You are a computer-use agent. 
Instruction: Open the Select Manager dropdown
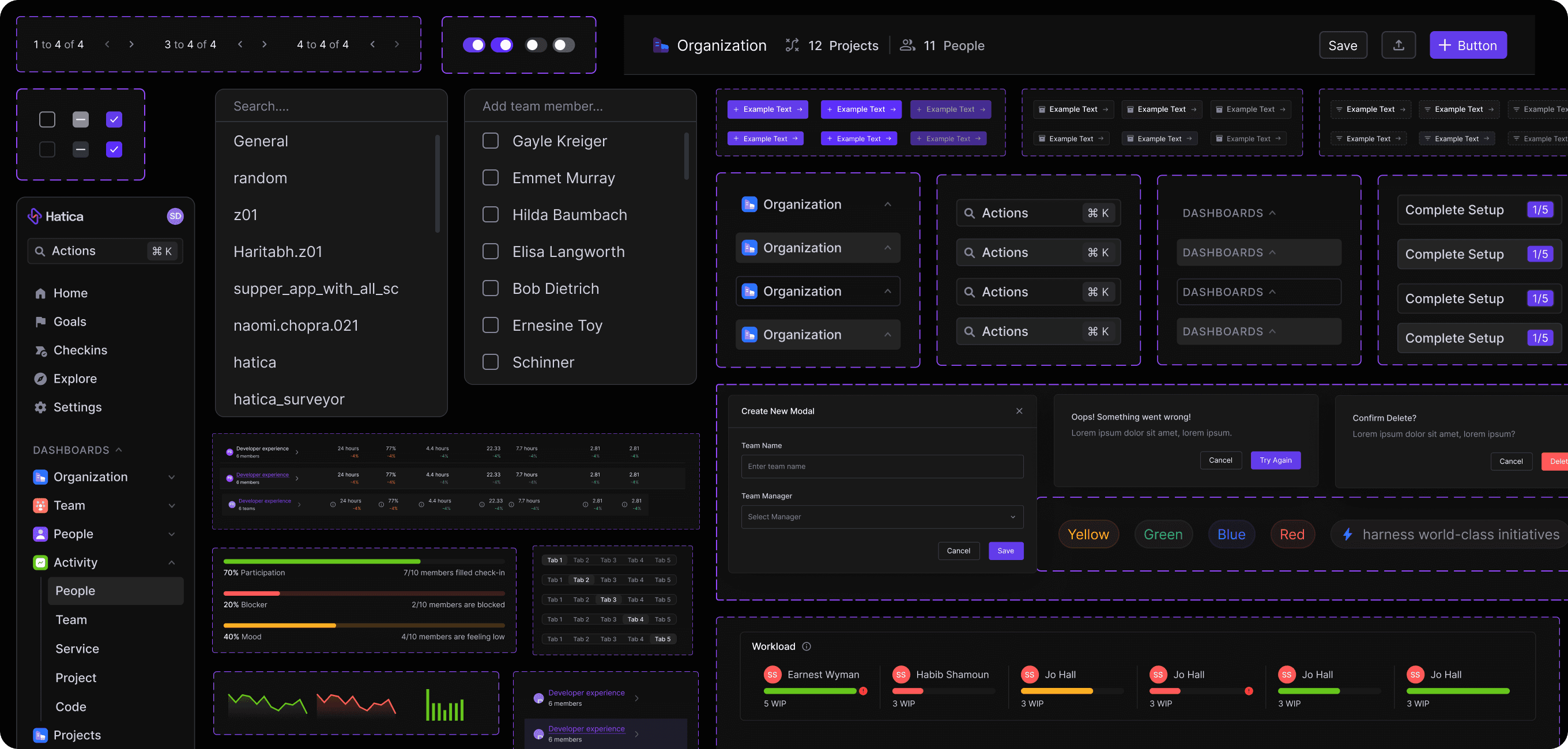coord(882,517)
